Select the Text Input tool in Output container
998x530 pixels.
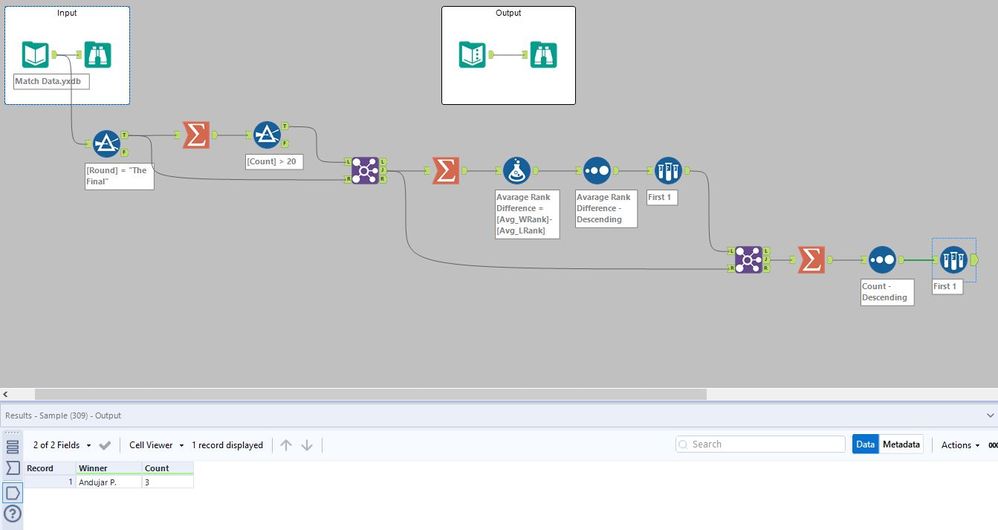tap(472, 55)
